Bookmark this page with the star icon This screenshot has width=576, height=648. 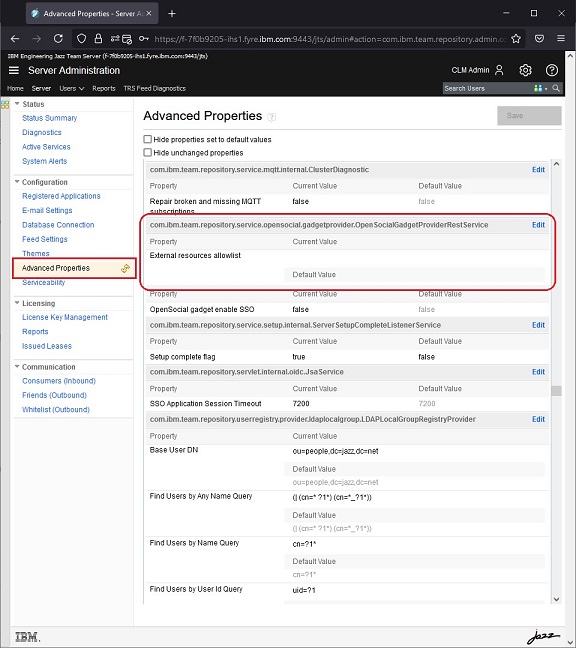click(x=516, y=39)
